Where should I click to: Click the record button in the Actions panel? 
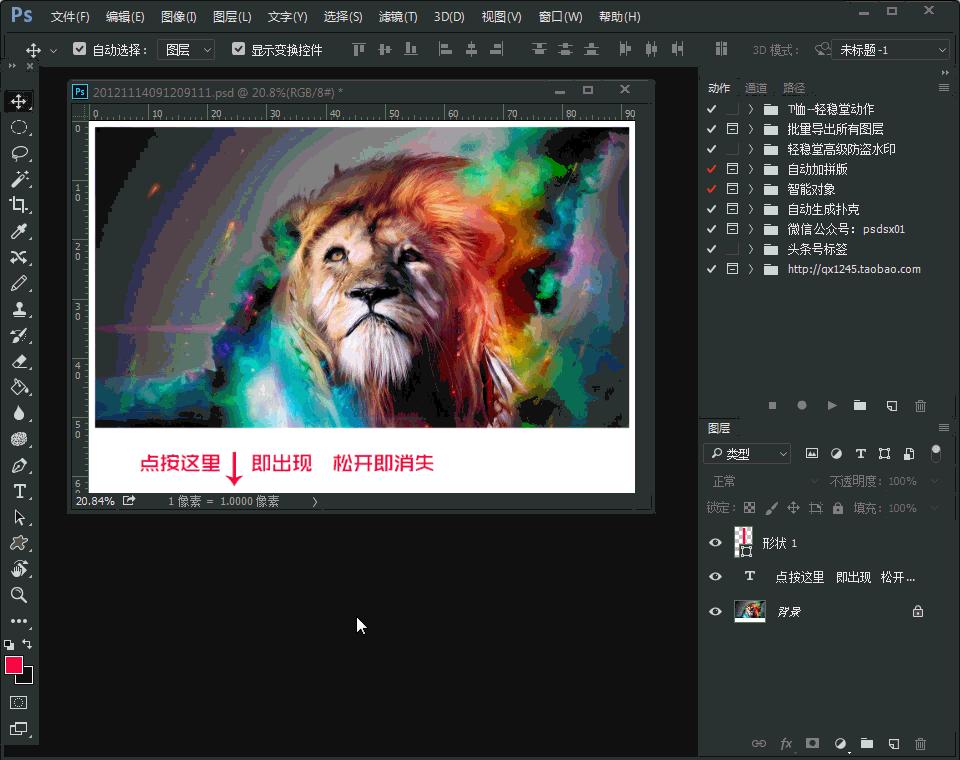coord(800,406)
